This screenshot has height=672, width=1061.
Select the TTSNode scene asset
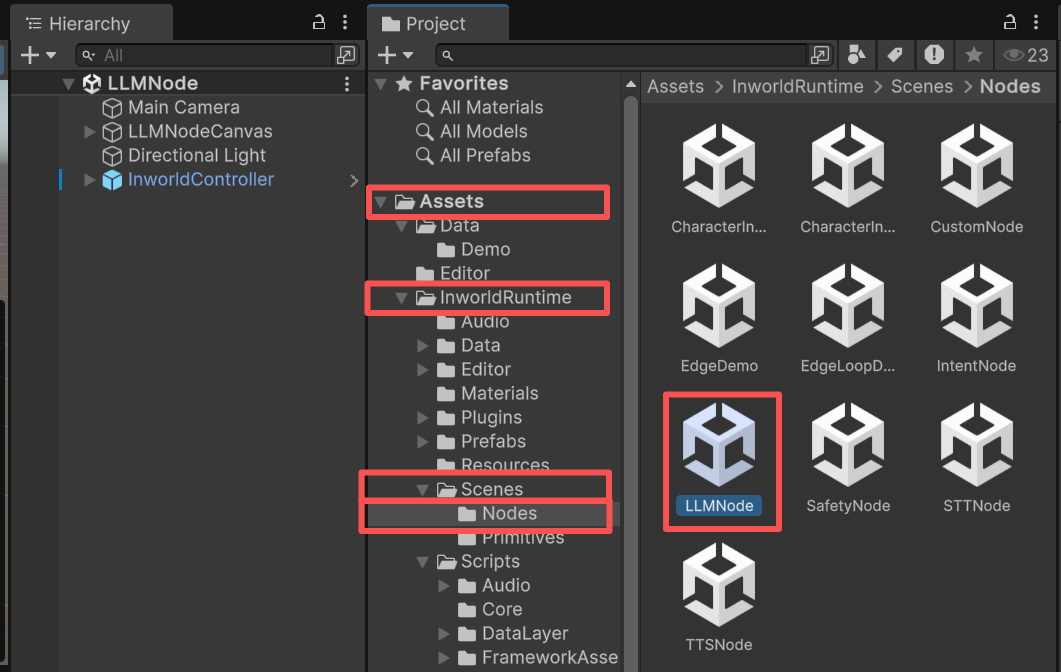coord(719,598)
